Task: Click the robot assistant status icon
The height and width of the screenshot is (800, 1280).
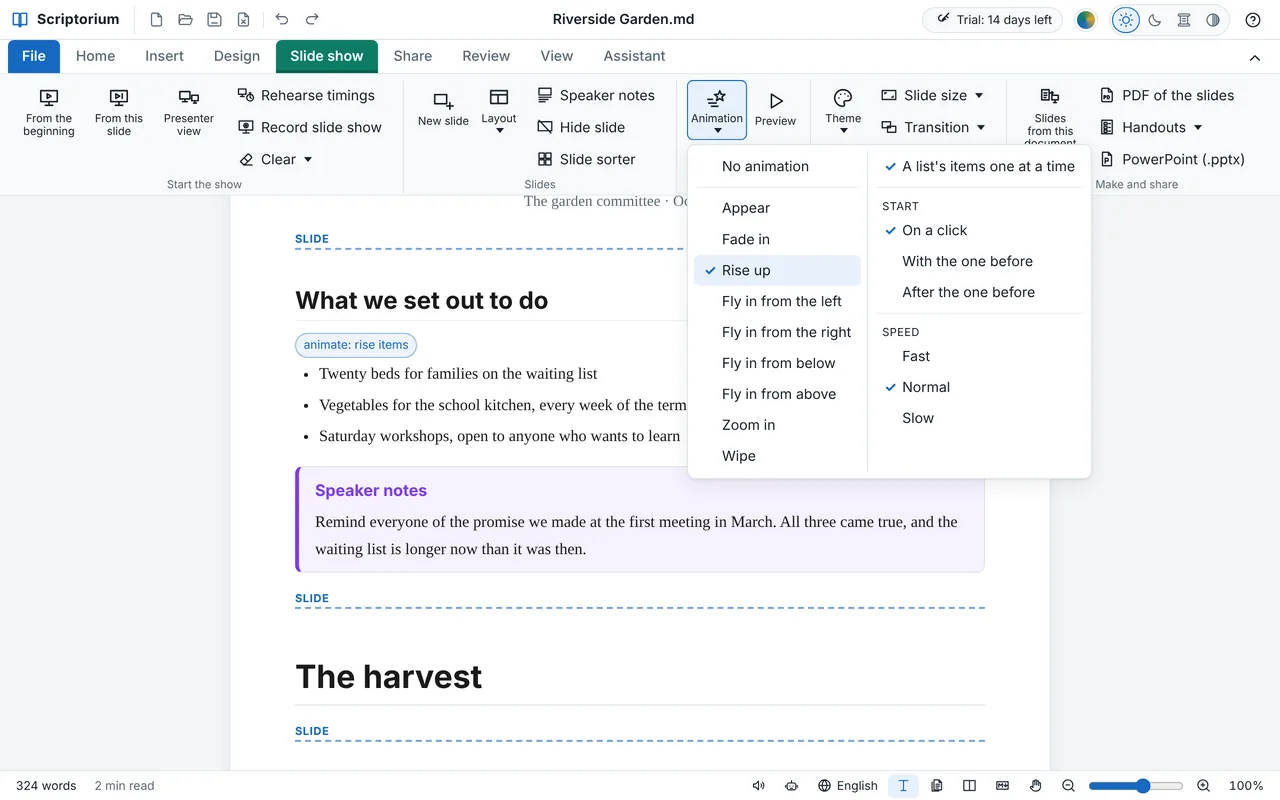Action: 792,786
